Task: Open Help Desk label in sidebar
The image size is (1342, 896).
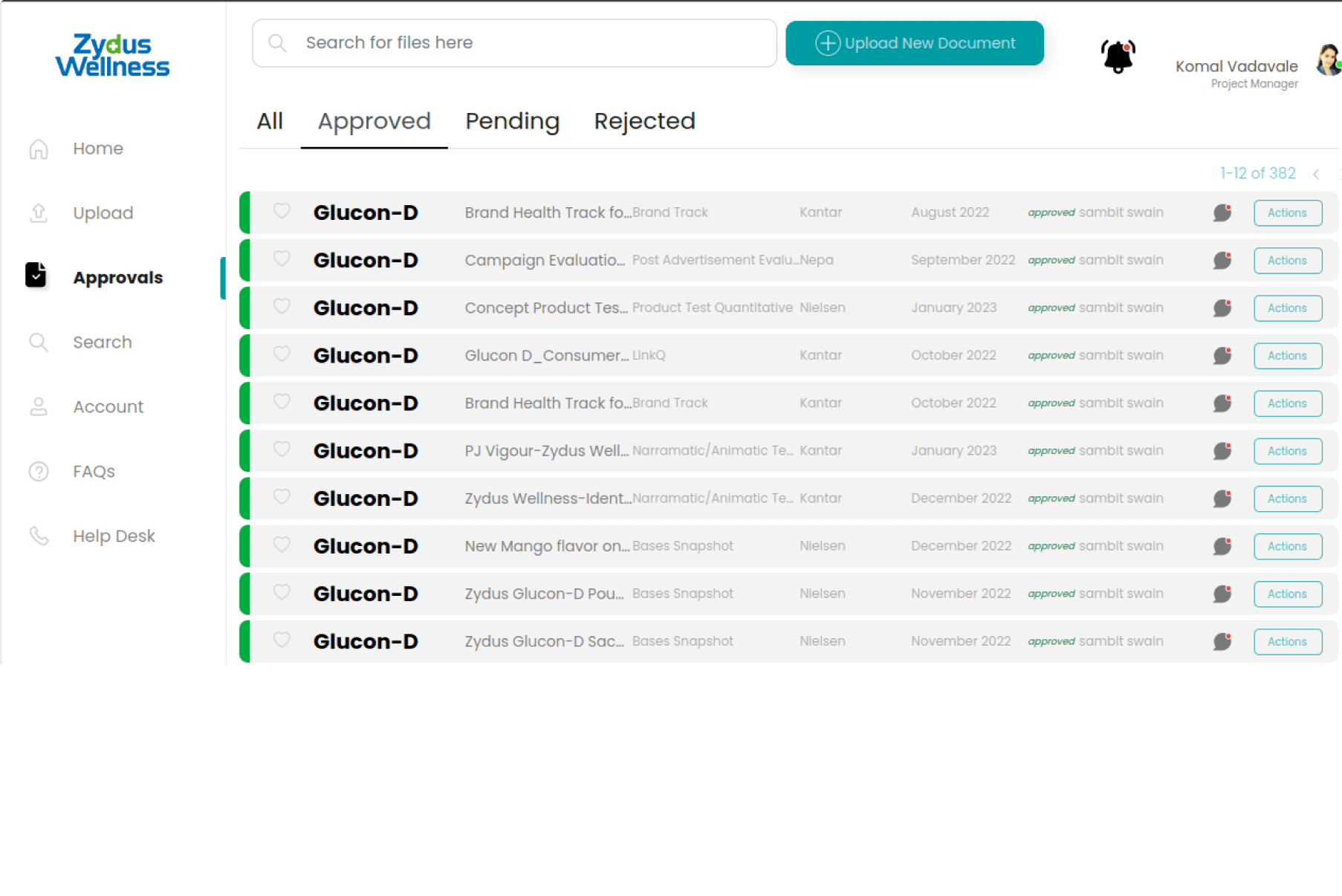Action: pos(114,536)
